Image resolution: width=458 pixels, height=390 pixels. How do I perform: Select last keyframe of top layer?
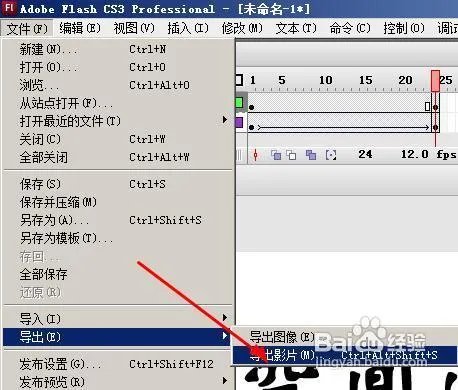(435, 107)
